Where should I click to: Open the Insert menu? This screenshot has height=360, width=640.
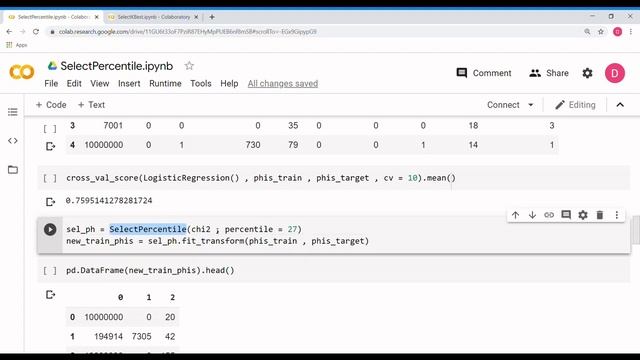[x=129, y=83]
